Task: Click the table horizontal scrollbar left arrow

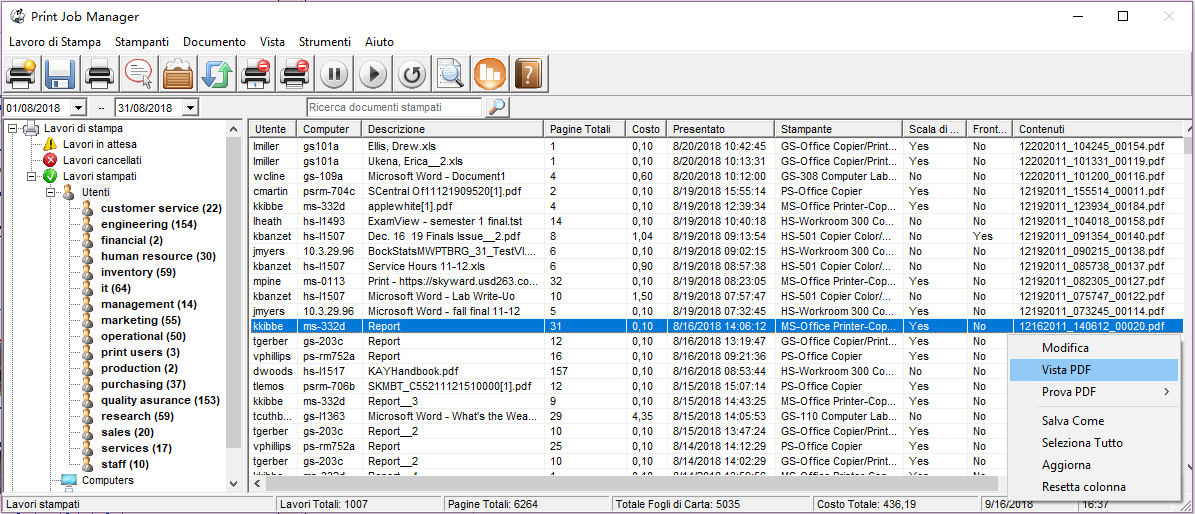Action: click(258, 483)
